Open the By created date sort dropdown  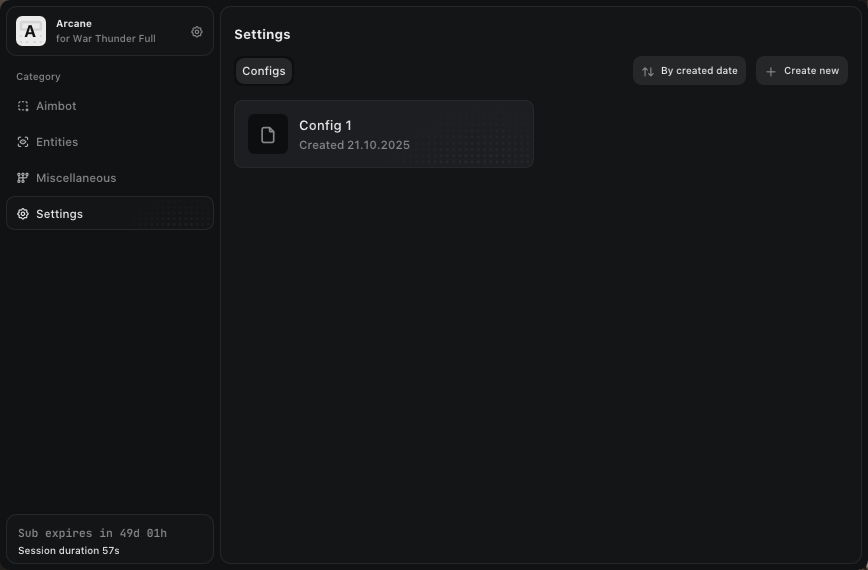[x=689, y=71]
